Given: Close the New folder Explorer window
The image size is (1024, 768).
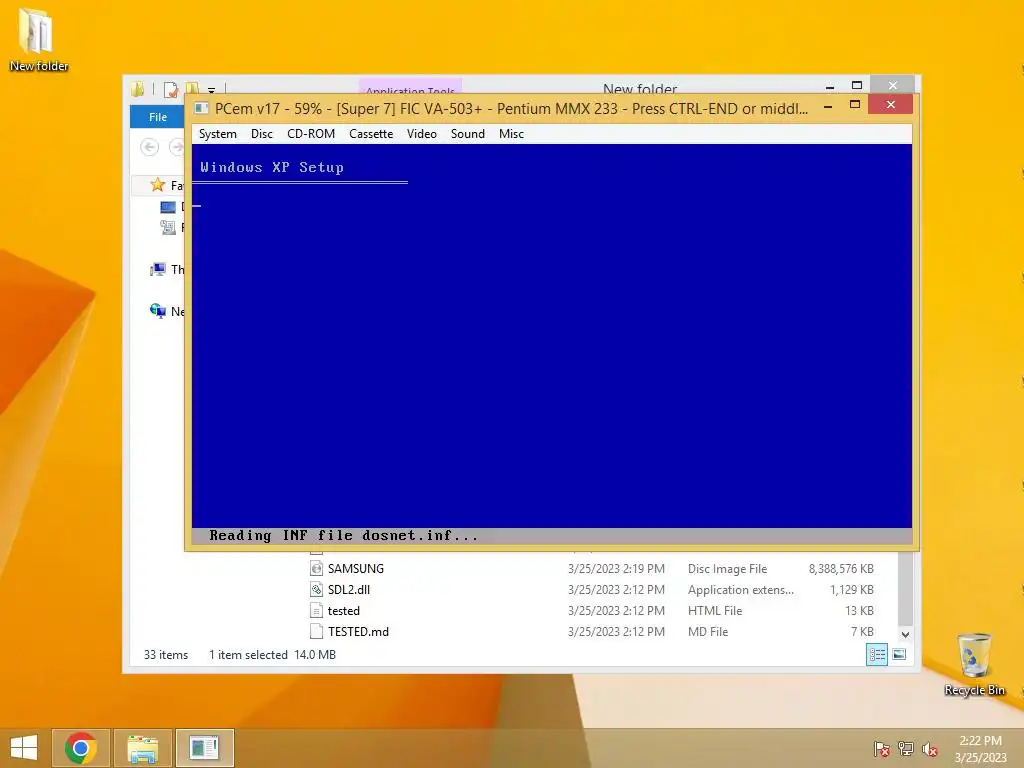Looking at the screenshot, I should (x=893, y=86).
